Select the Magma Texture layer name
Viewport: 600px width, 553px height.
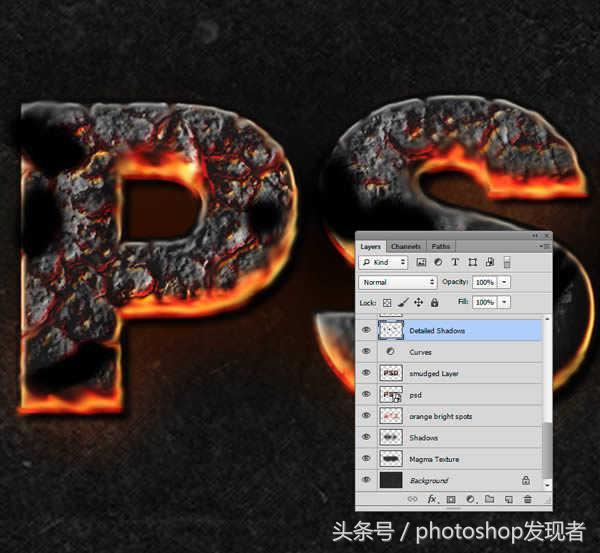pos(434,459)
